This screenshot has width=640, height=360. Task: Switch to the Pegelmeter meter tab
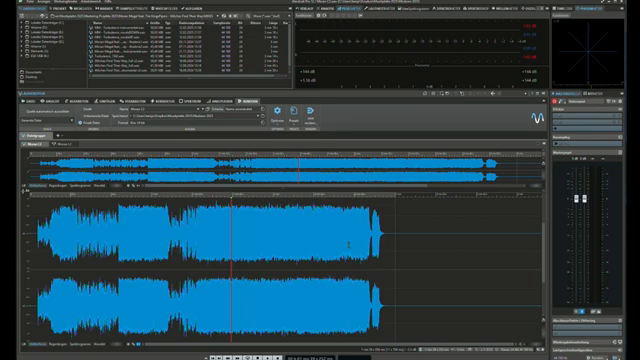(x=349, y=8)
